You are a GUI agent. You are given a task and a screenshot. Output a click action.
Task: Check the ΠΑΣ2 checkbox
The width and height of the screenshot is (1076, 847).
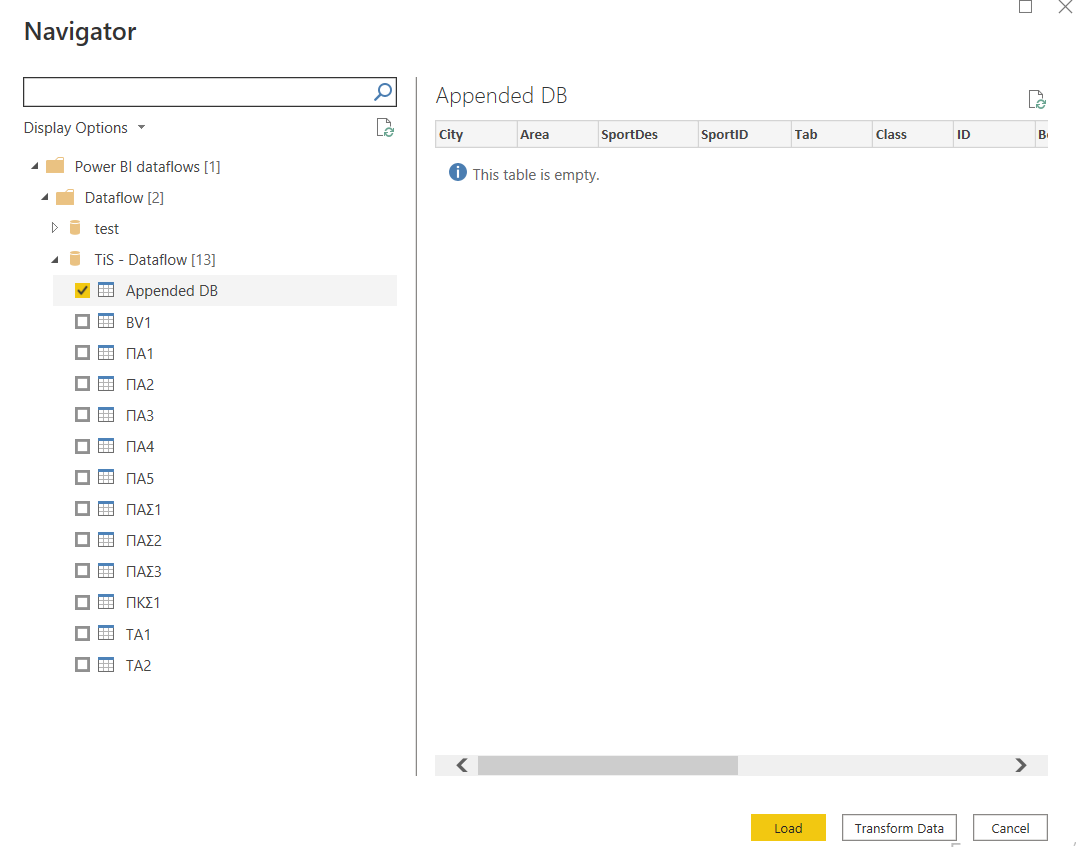click(82, 539)
